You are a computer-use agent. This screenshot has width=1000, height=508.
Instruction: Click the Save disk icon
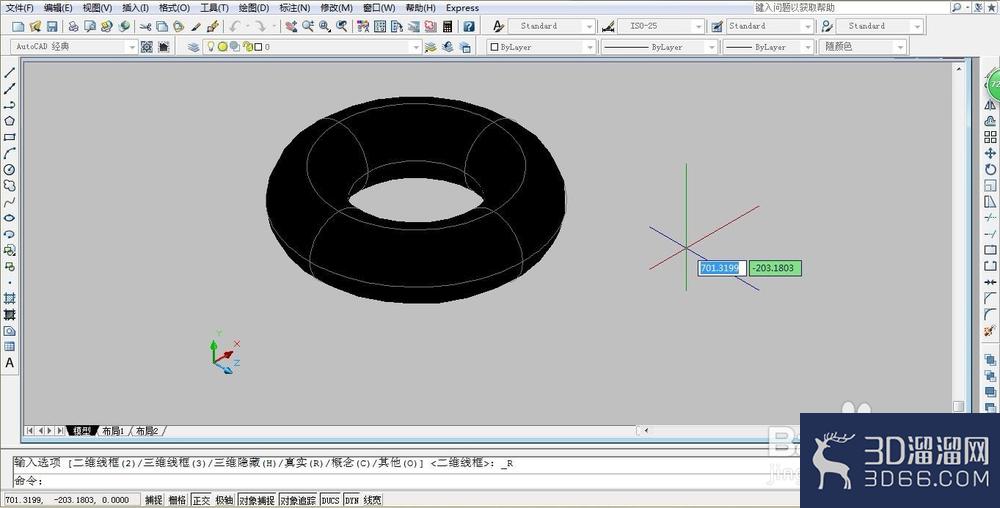point(52,26)
